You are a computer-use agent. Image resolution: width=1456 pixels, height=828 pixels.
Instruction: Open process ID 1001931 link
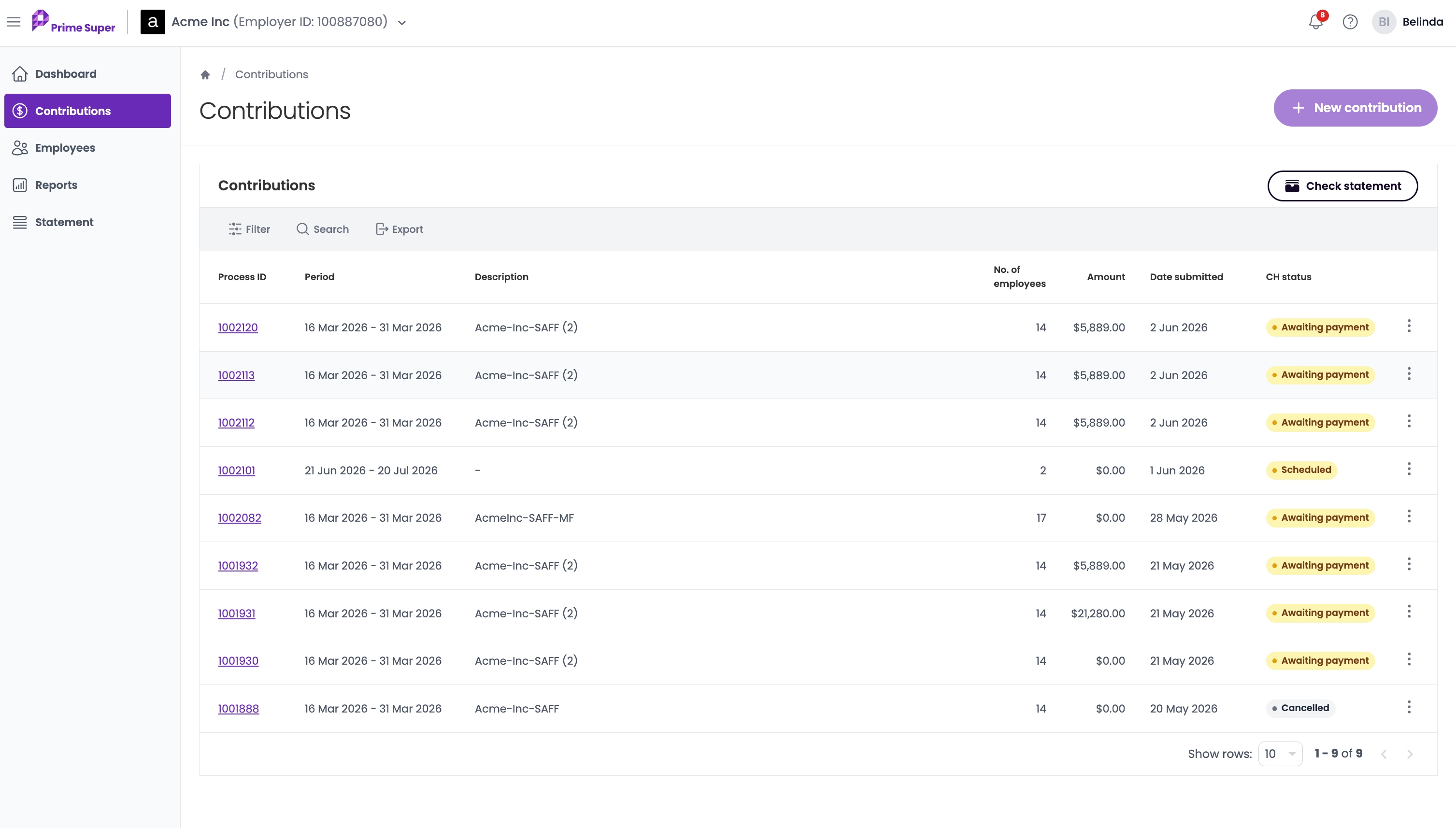[x=237, y=613]
